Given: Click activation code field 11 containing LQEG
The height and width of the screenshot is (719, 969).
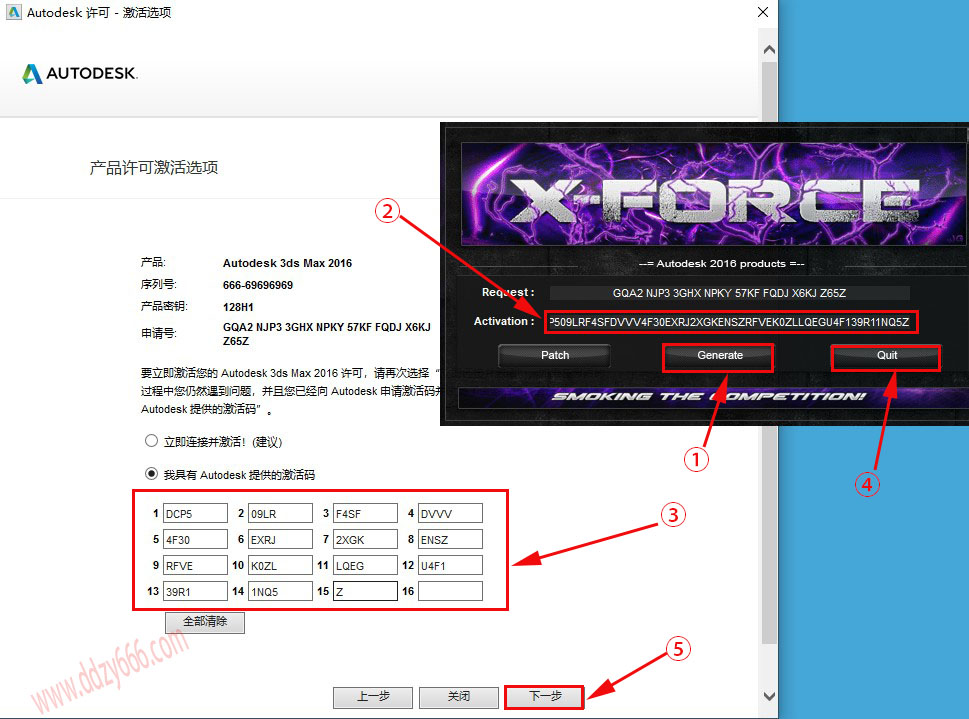Looking at the screenshot, I should [x=365, y=565].
